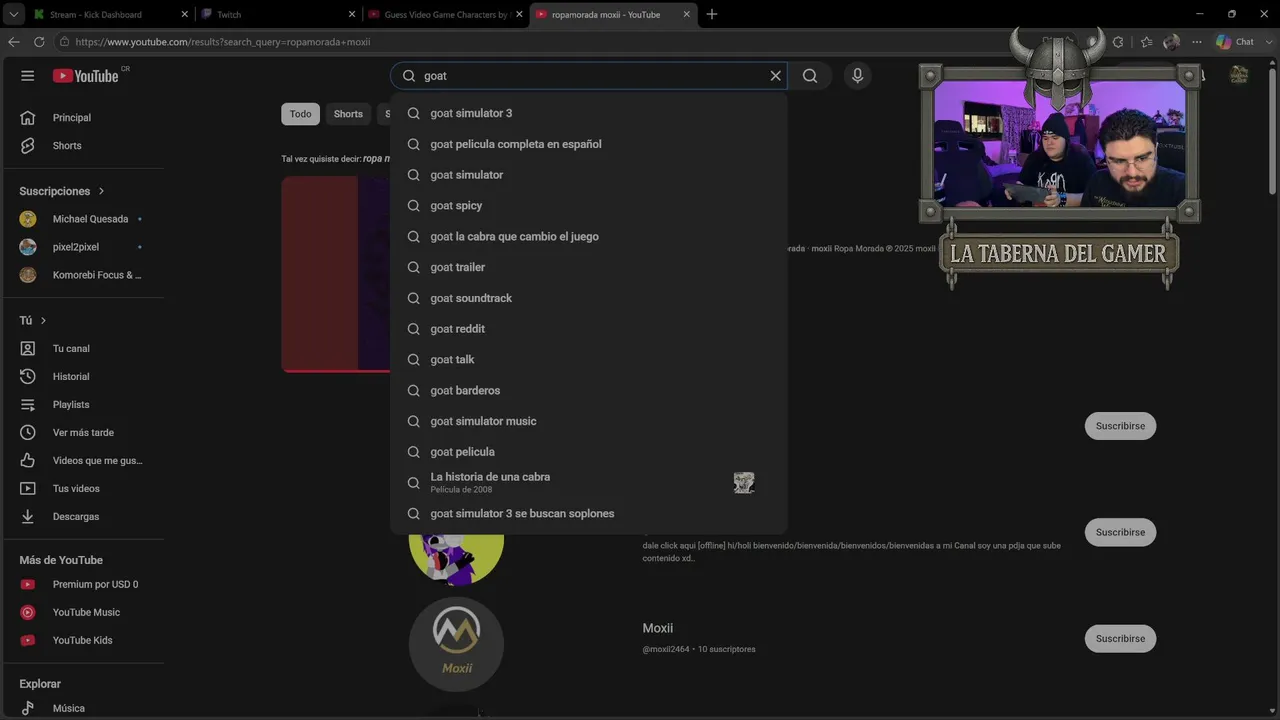Subscribe to the Moxii channel
Image resolution: width=1280 pixels, height=720 pixels.
pyautogui.click(x=1120, y=639)
